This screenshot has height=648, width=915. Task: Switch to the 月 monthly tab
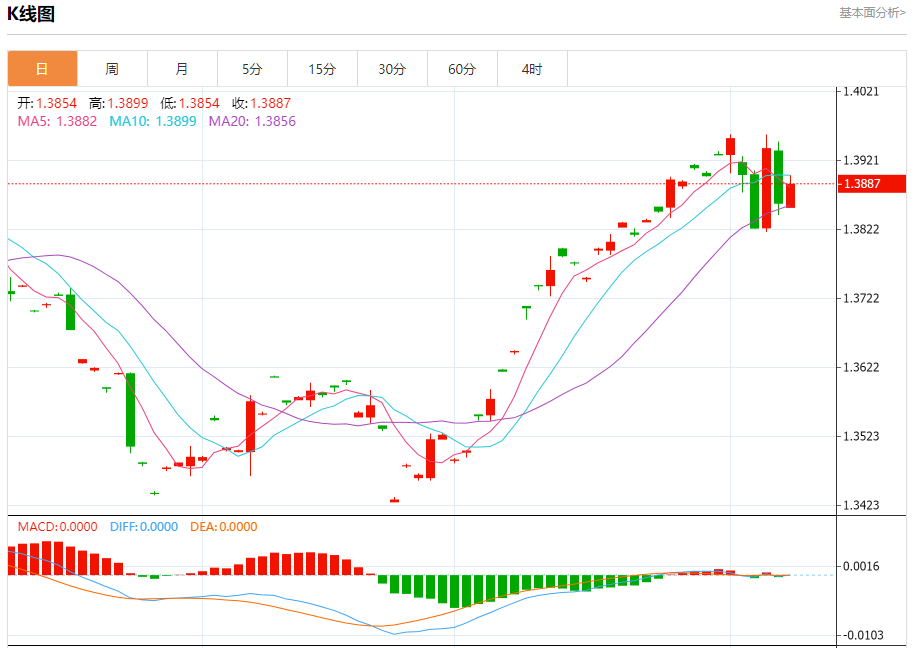point(182,69)
